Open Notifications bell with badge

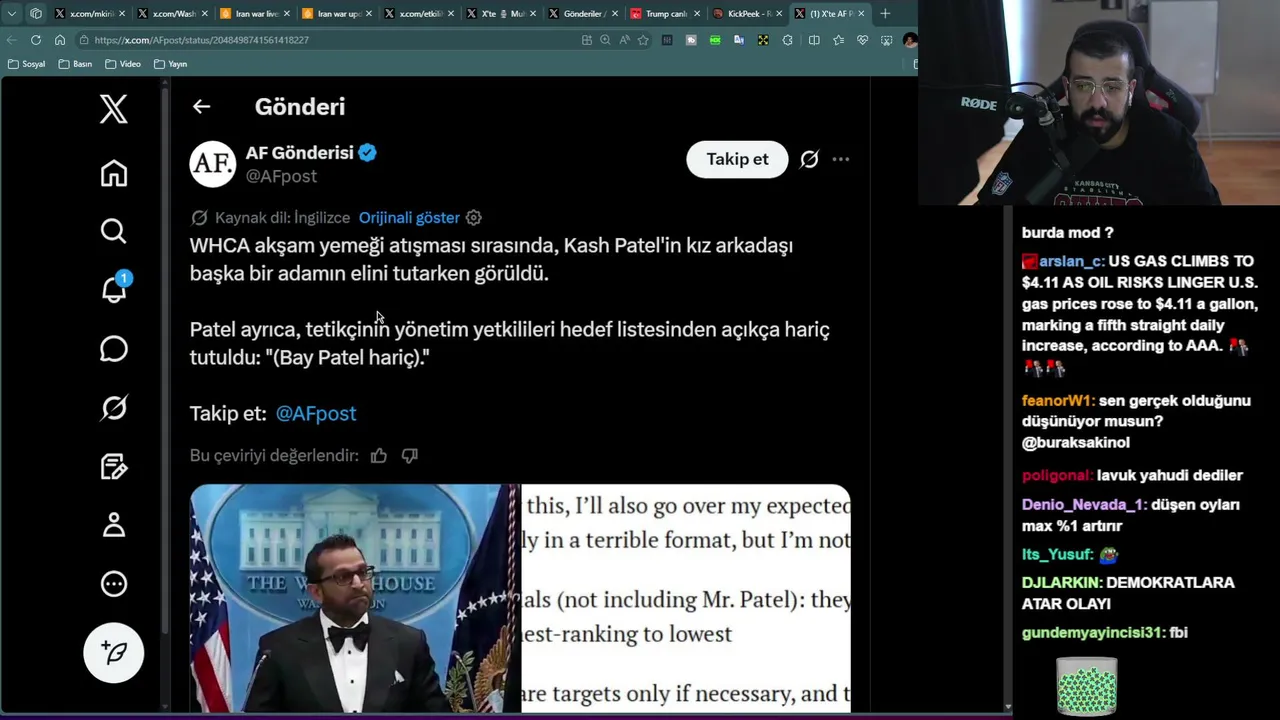(114, 288)
